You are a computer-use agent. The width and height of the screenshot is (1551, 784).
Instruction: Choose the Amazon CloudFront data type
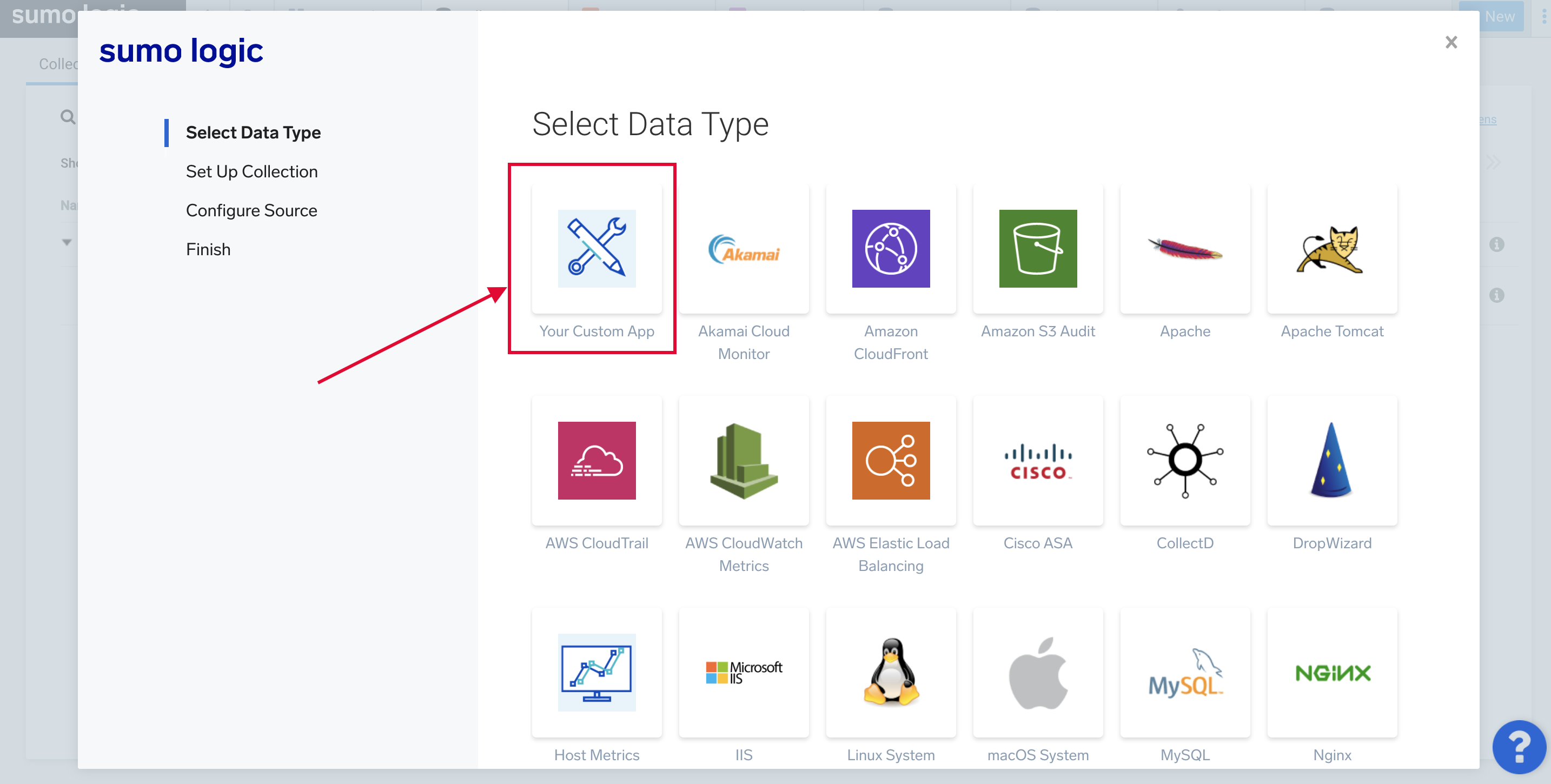point(891,249)
